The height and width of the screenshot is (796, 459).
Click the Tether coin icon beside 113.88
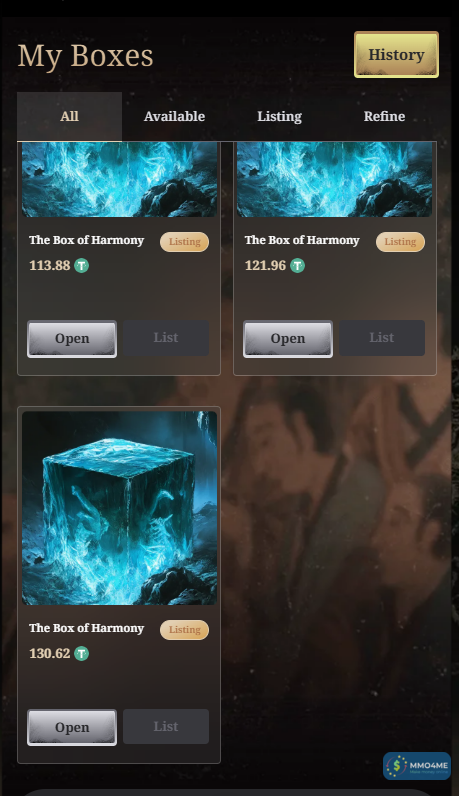81,266
